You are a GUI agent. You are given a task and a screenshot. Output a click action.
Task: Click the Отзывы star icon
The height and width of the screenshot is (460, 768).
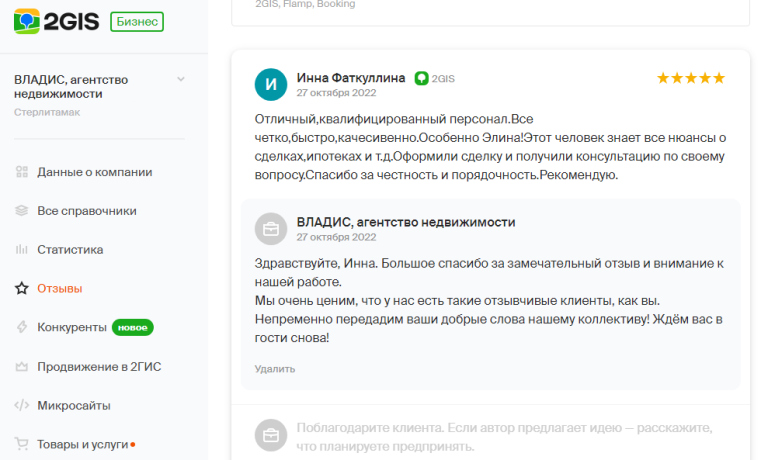pos(22,288)
